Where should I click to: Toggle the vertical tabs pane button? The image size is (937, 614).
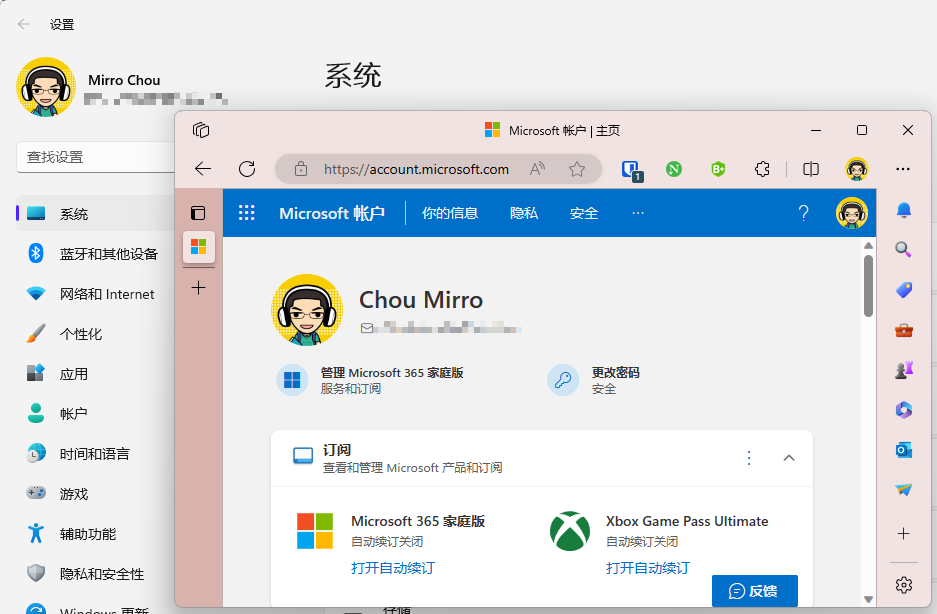(198, 213)
